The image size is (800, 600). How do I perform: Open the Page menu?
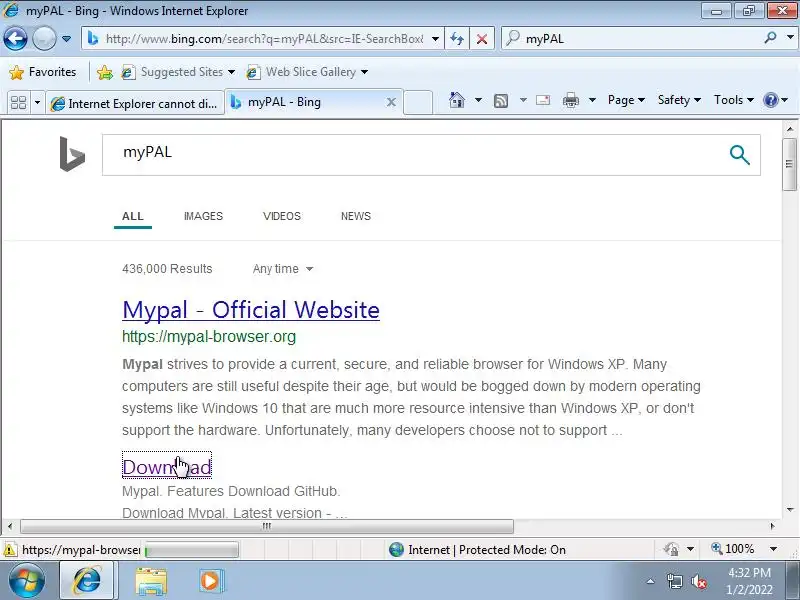click(626, 100)
